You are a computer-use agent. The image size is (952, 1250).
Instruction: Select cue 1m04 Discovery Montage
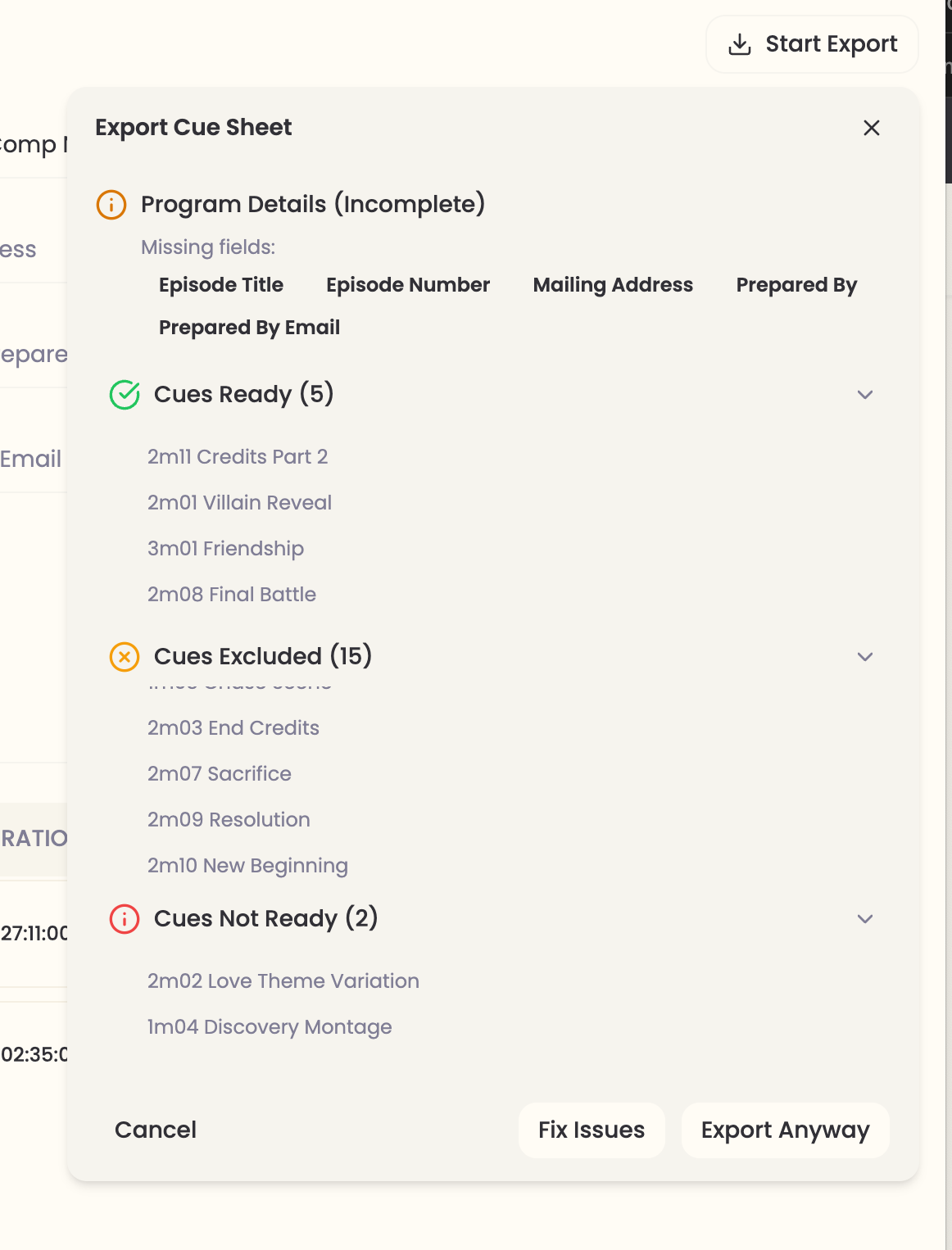pyautogui.click(x=270, y=1027)
